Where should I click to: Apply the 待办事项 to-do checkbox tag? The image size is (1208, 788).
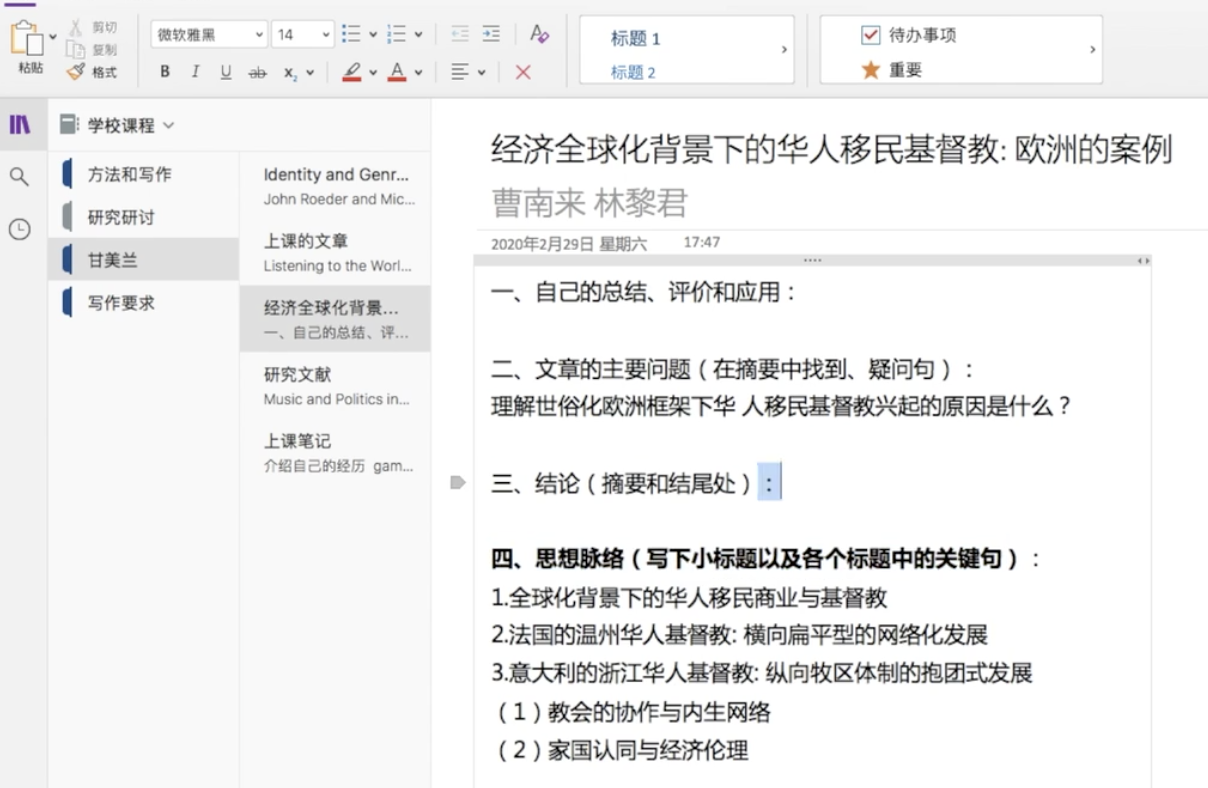tap(909, 35)
